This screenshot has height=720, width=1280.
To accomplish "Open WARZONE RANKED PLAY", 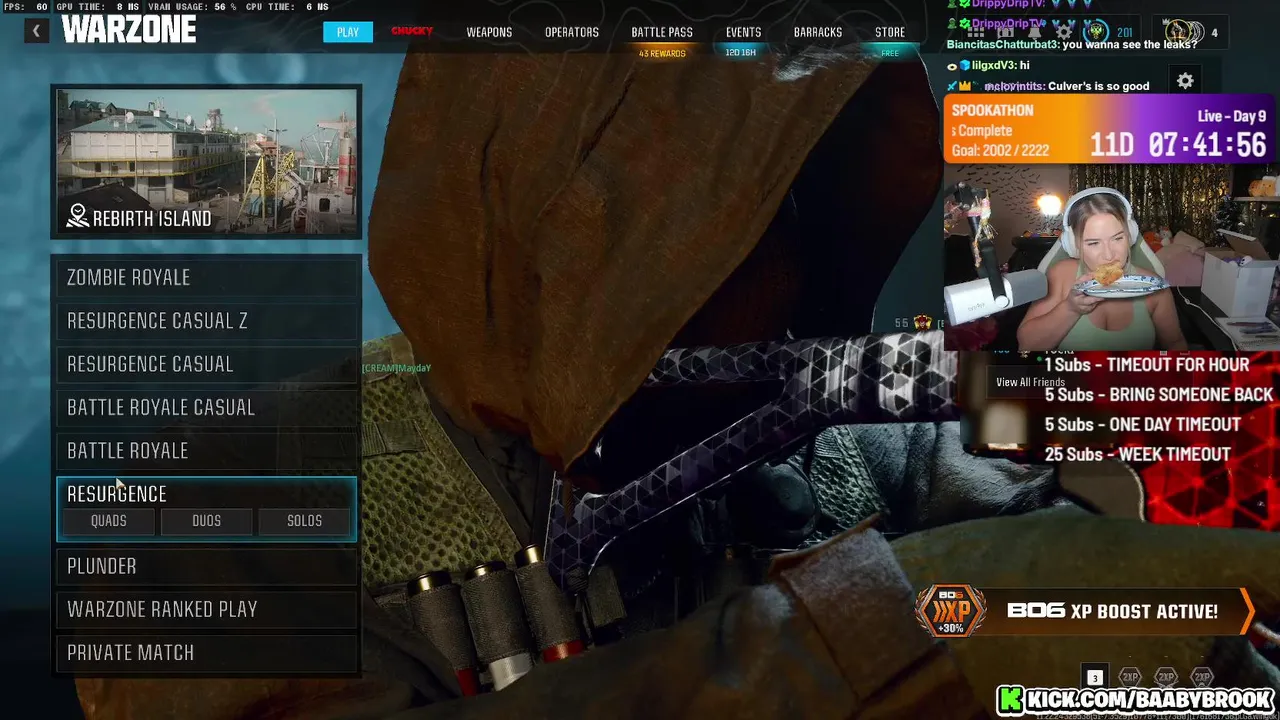I will [x=207, y=609].
